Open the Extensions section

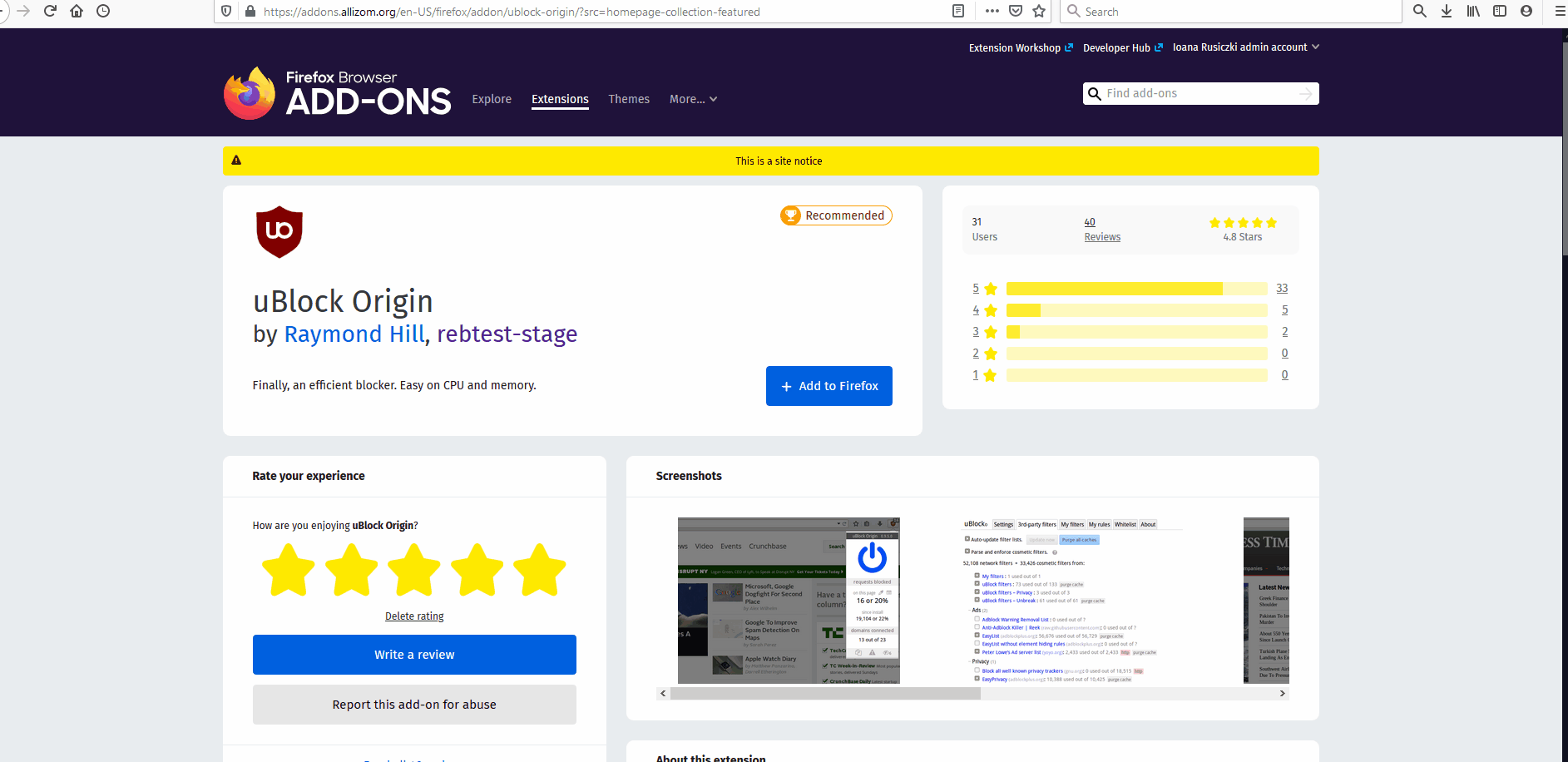pos(560,99)
